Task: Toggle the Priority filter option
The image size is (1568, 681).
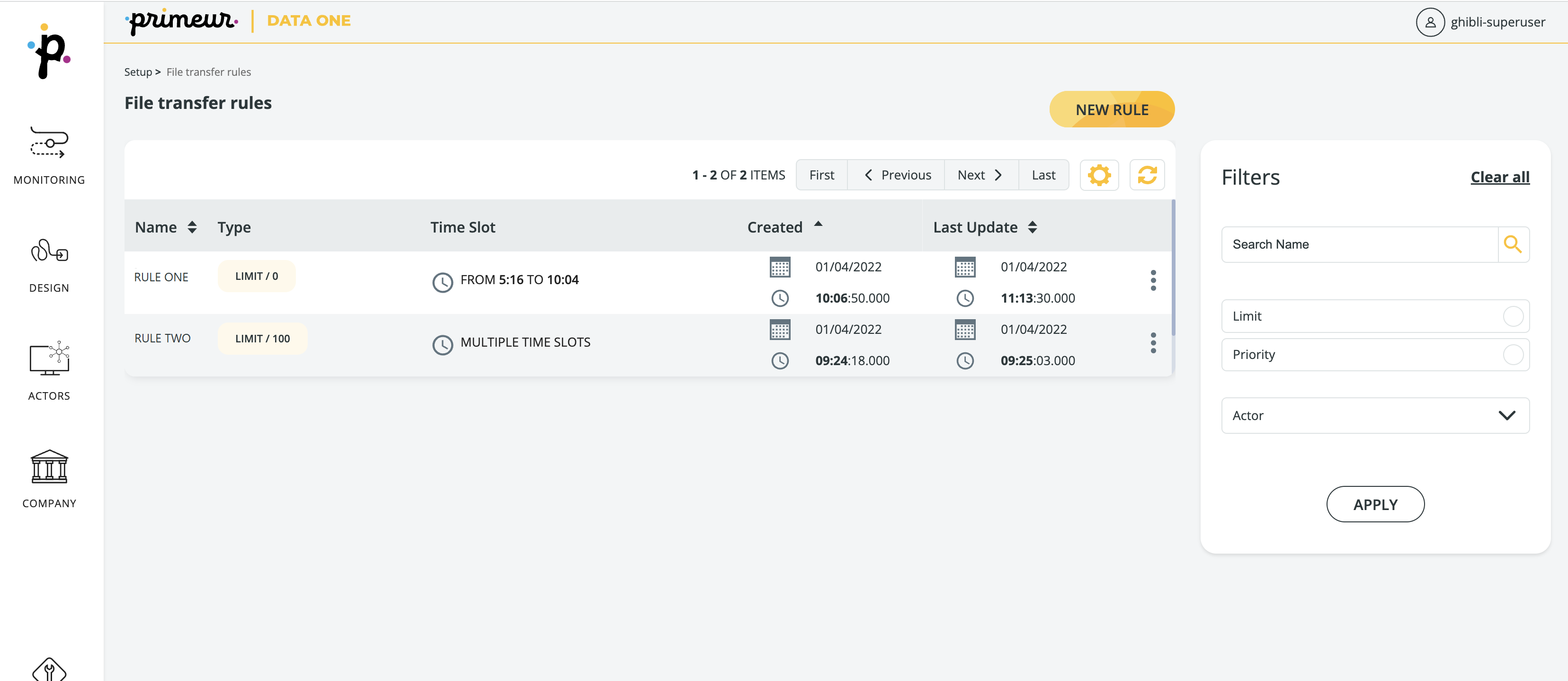Action: (x=1513, y=355)
